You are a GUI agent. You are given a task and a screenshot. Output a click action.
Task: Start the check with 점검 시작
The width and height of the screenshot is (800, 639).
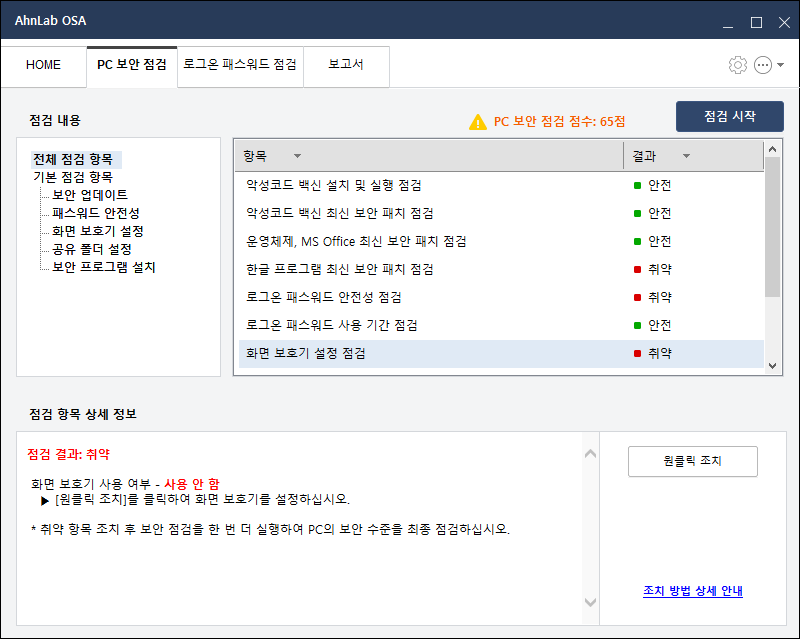(730, 116)
